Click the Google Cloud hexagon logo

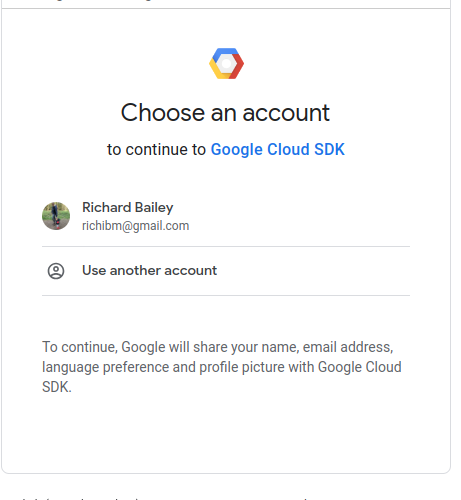coord(226,63)
